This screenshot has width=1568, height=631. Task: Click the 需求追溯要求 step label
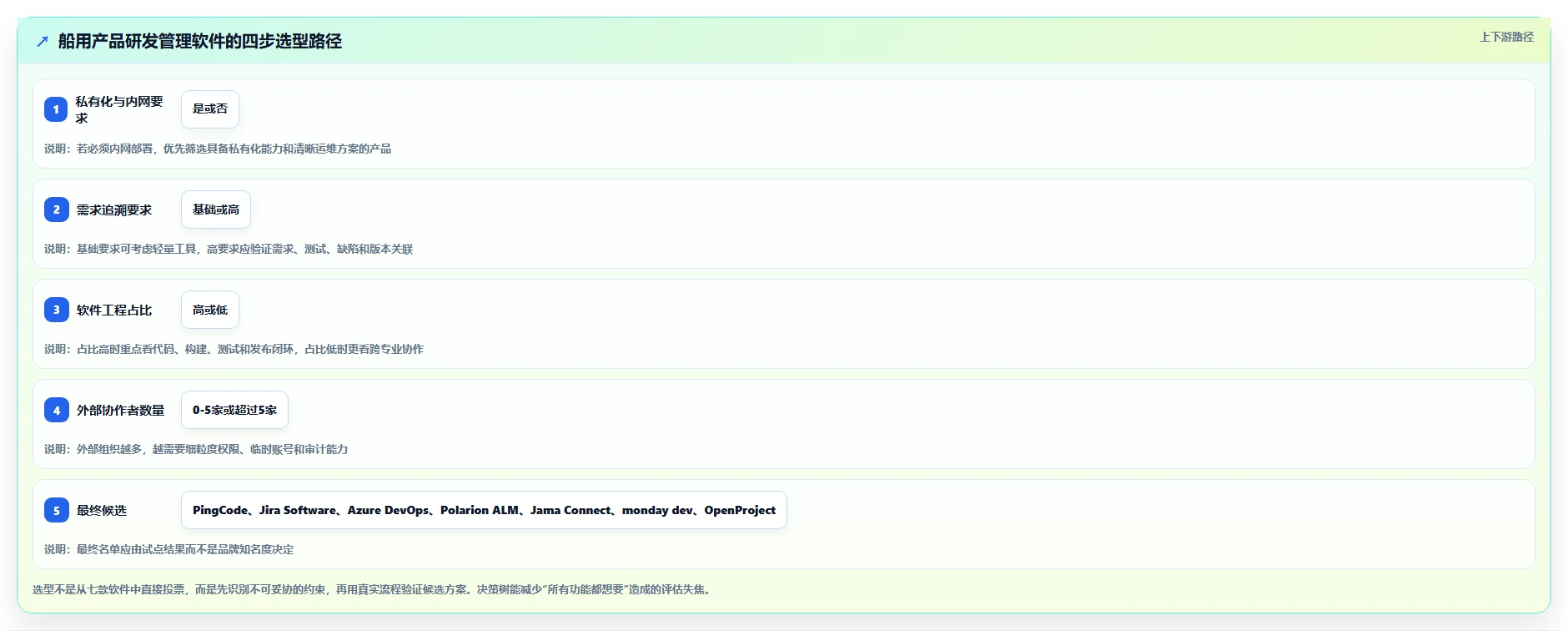114,209
